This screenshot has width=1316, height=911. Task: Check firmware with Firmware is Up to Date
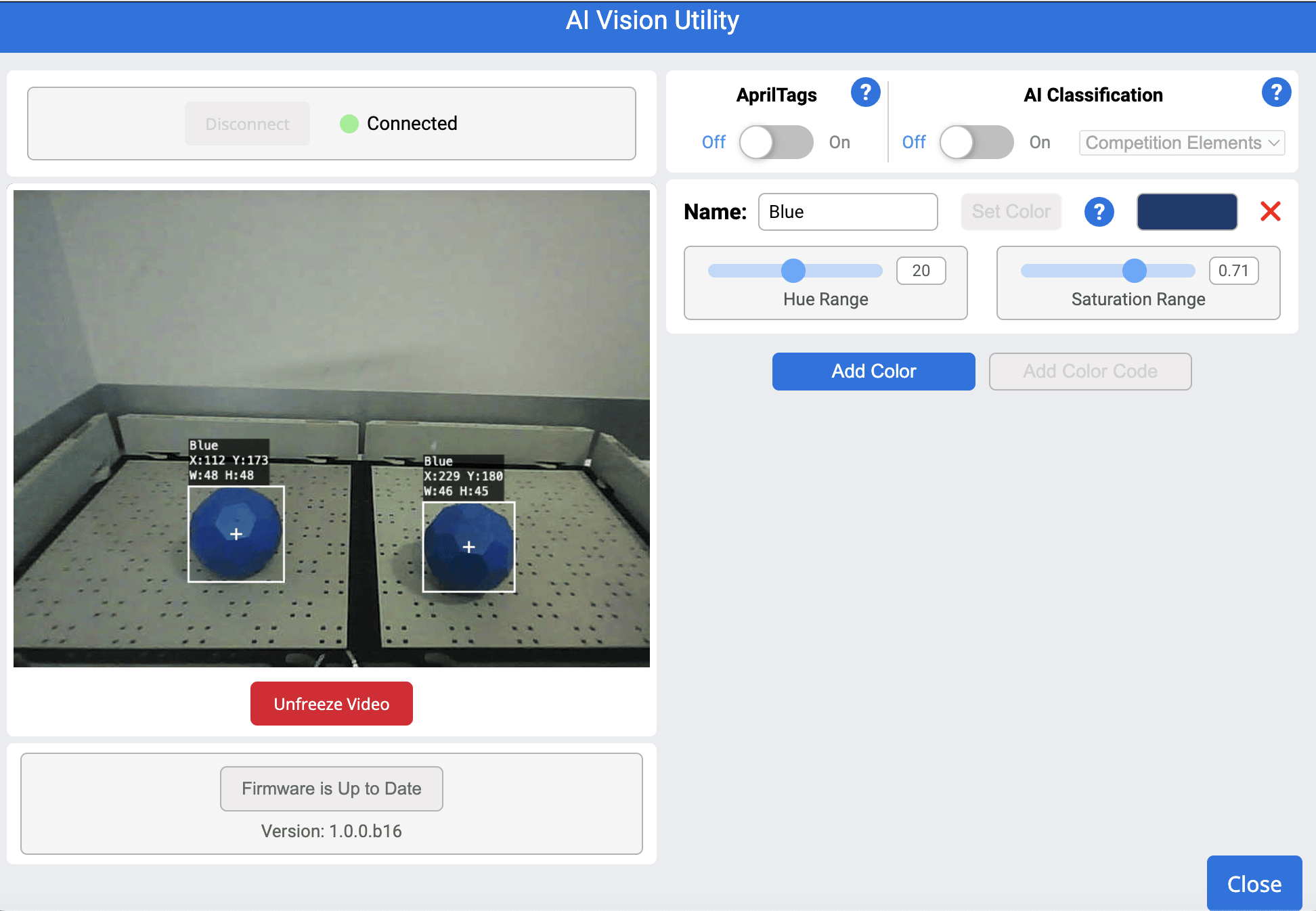(x=331, y=788)
